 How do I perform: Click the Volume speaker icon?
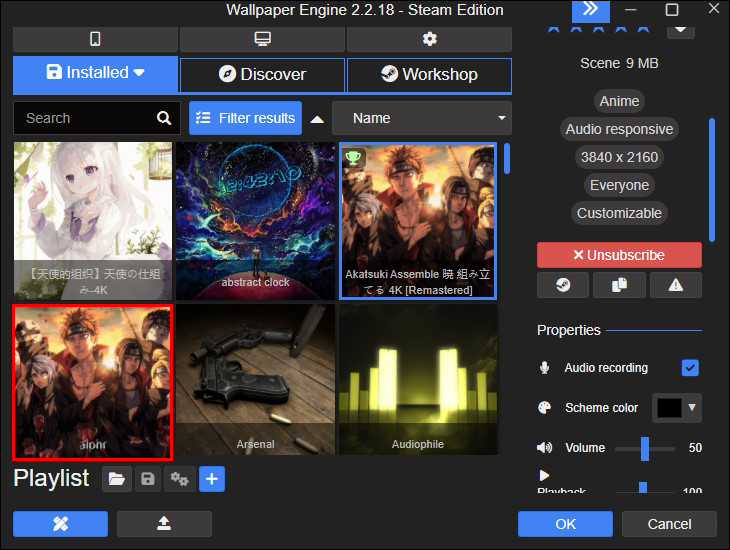(x=544, y=448)
